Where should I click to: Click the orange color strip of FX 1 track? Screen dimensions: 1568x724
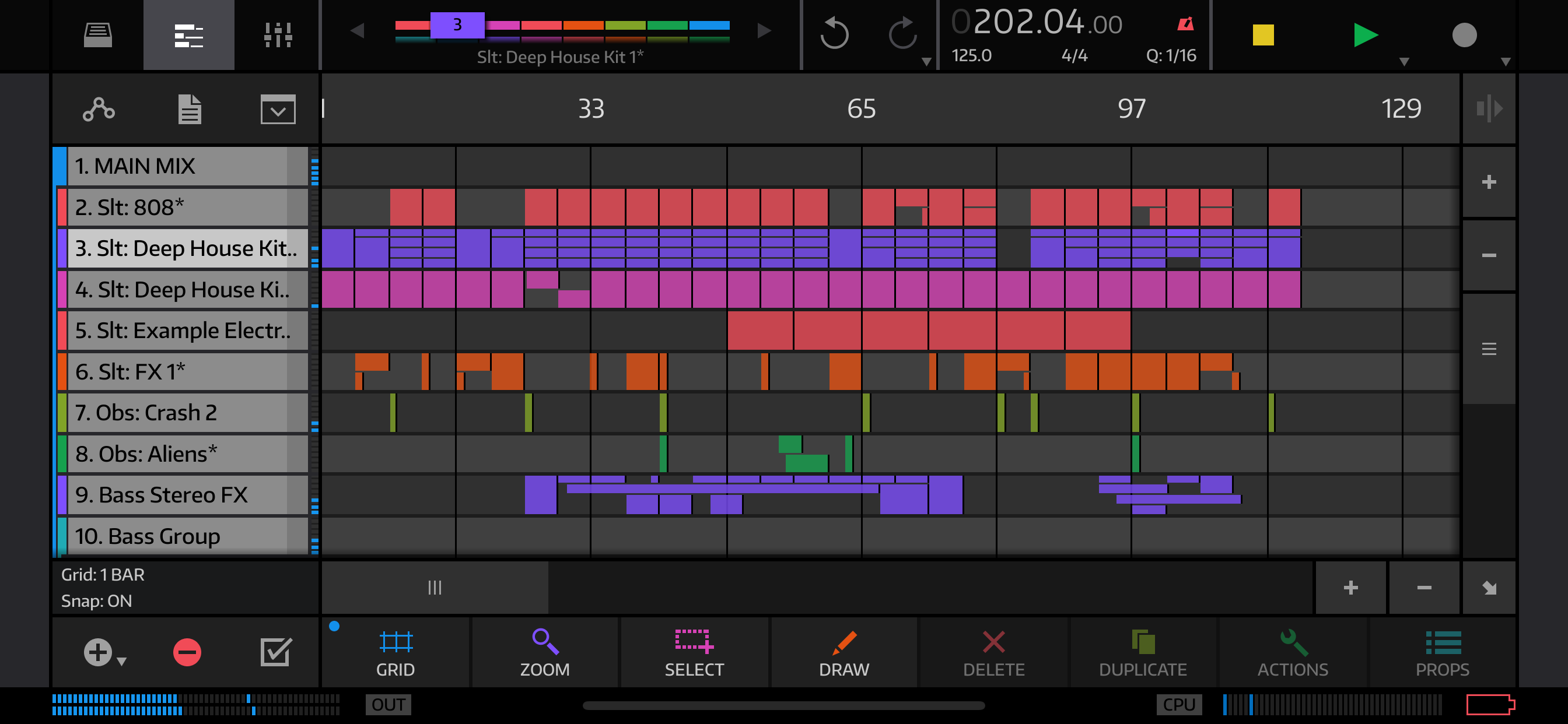(x=61, y=372)
